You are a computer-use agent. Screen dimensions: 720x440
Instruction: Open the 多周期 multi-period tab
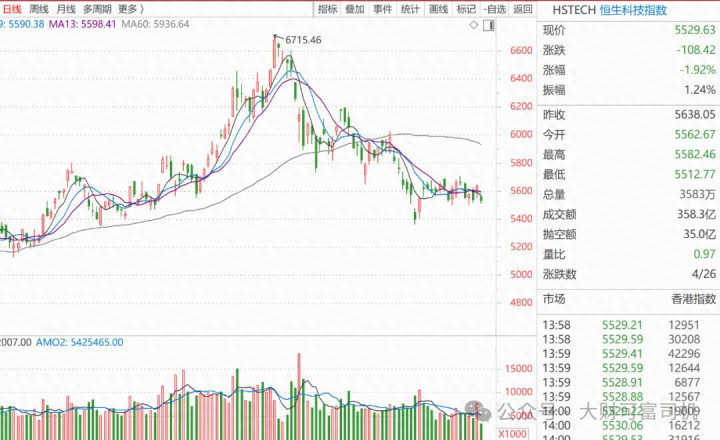97,9
